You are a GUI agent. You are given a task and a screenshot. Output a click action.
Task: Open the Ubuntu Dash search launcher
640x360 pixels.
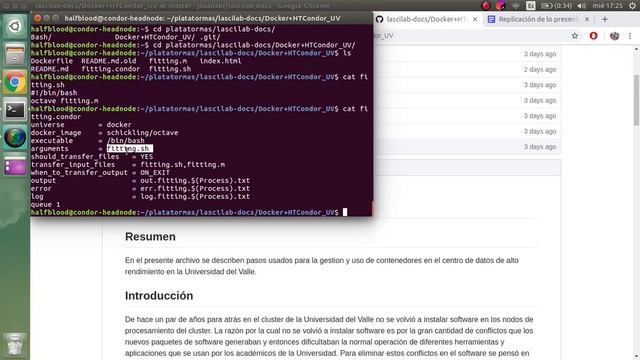[15, 27]
